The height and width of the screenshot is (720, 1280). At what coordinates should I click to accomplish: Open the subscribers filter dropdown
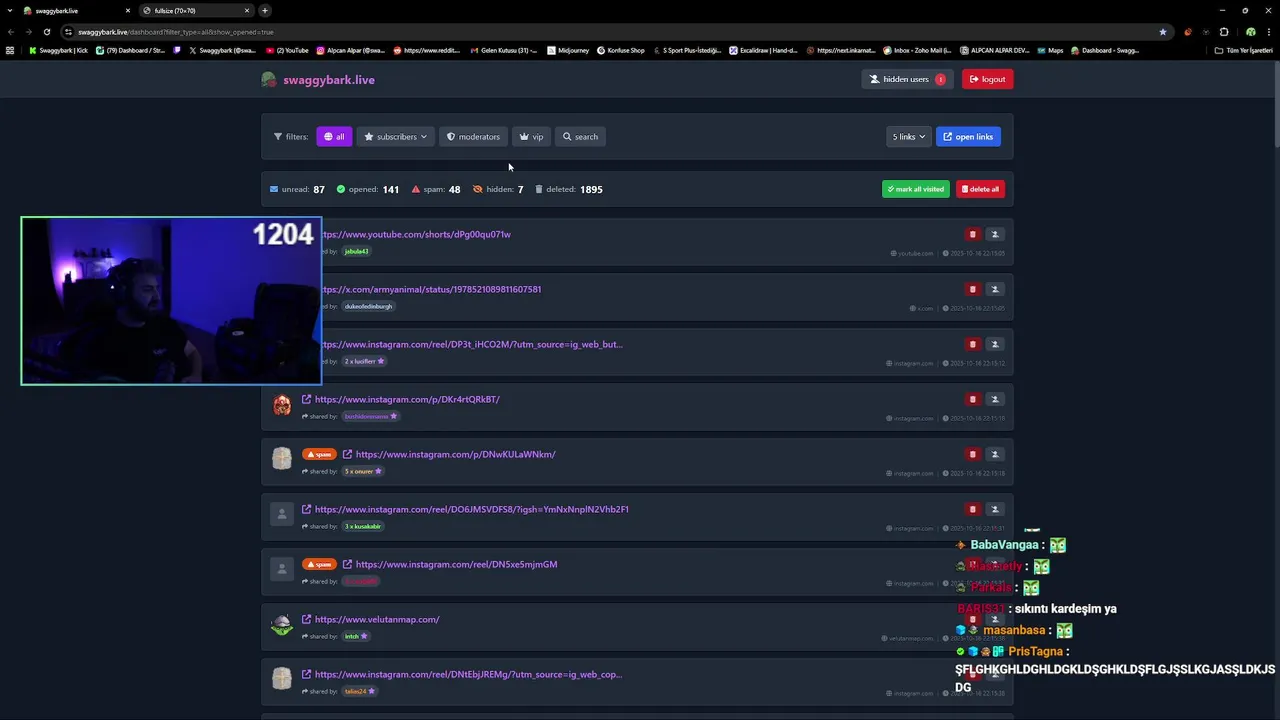pos(396,137)
